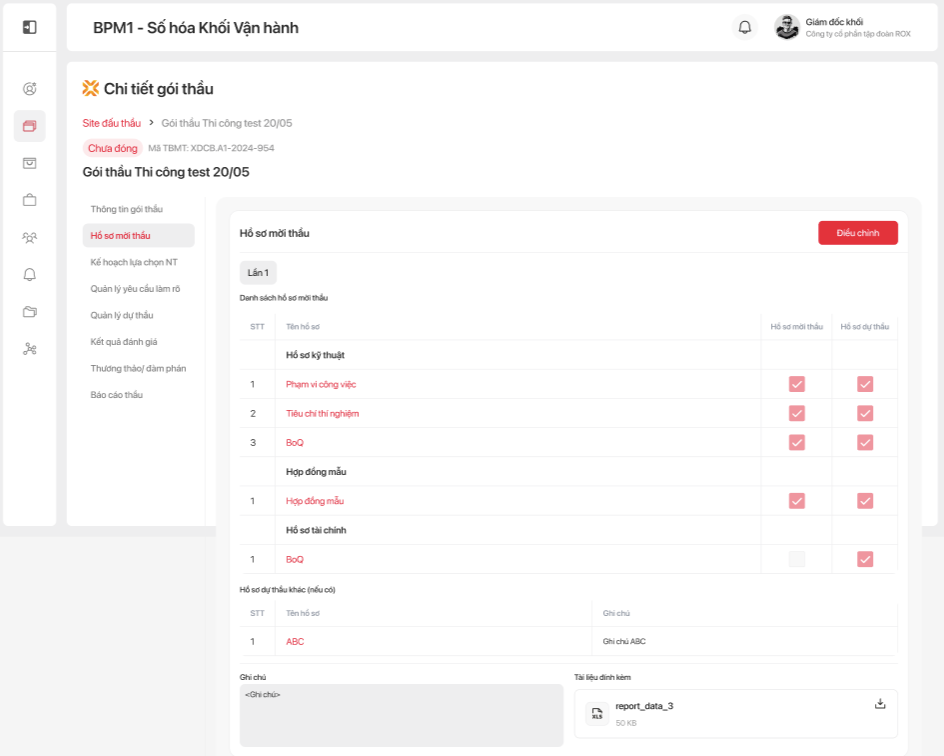The width and height of the screenshot is (944, 756).
Task: Select the Lần 1 round tab
Action: tap(258, 272)
